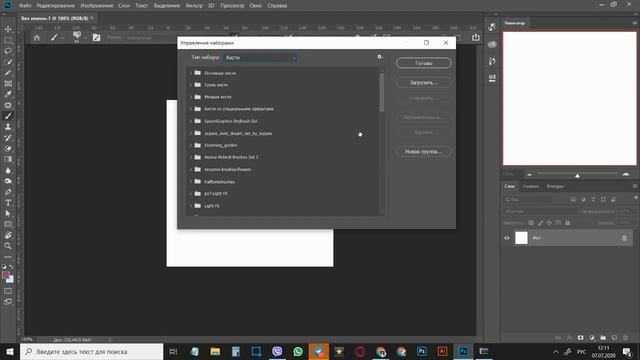640x360 pixels.
Task: Switch to the Каналы tab
Action: pos(531,187)
